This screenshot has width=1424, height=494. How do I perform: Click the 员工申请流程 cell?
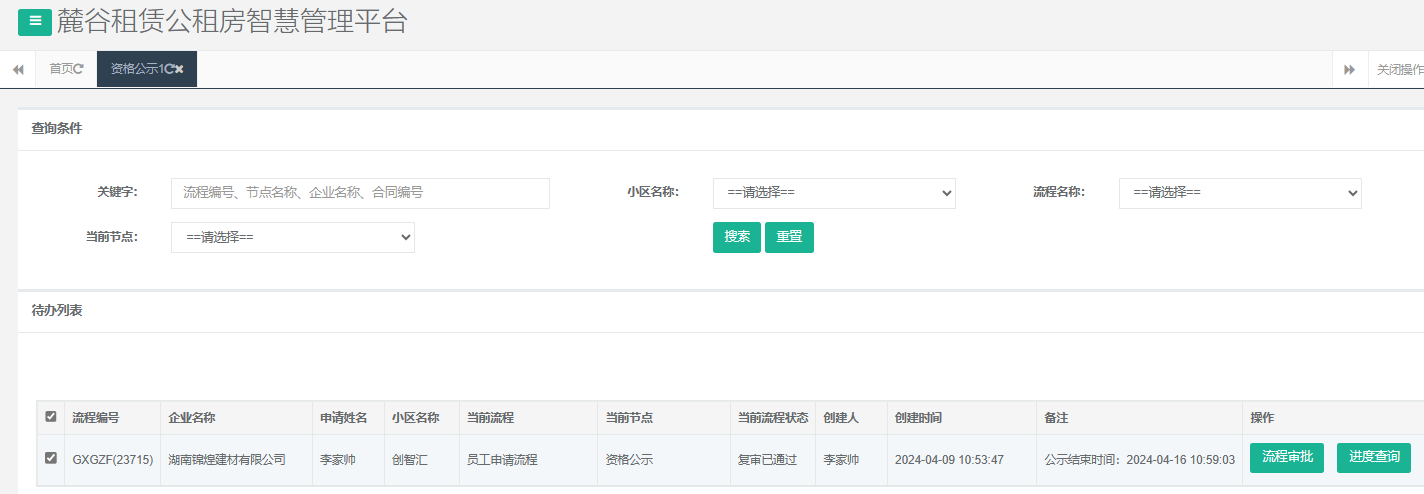(x=502, y=460)
